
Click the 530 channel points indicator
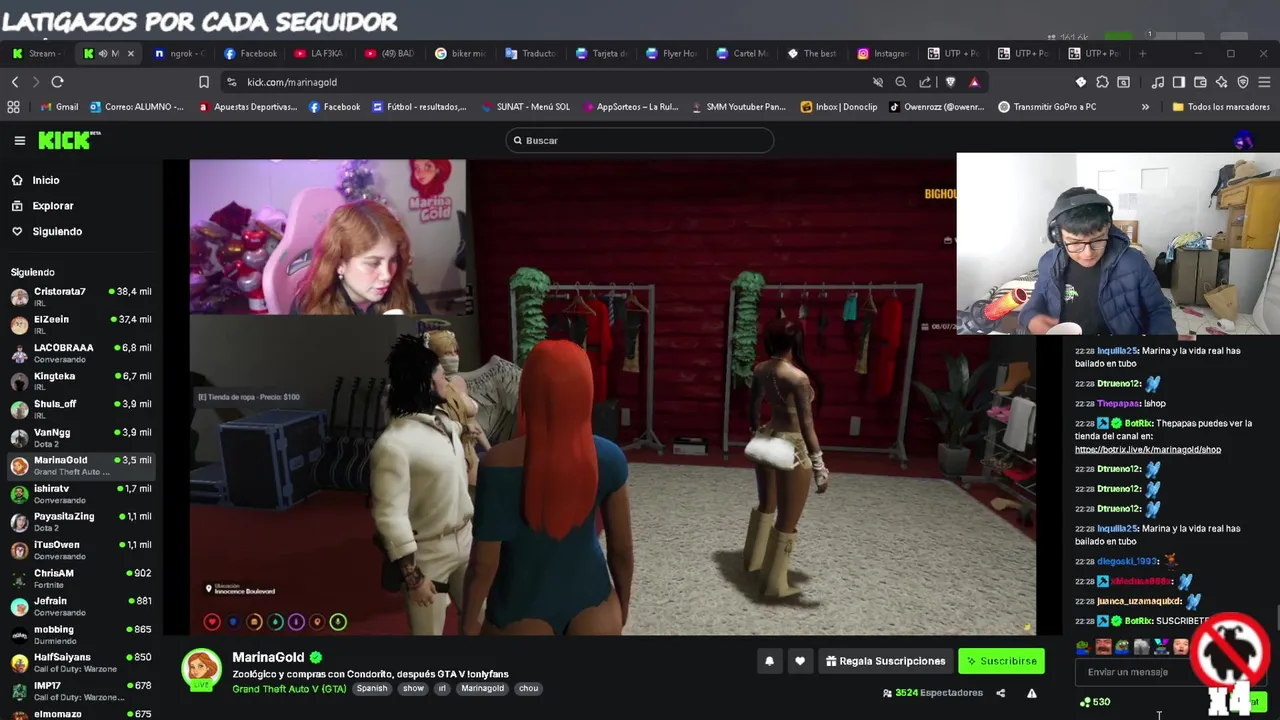[1095, 702]
